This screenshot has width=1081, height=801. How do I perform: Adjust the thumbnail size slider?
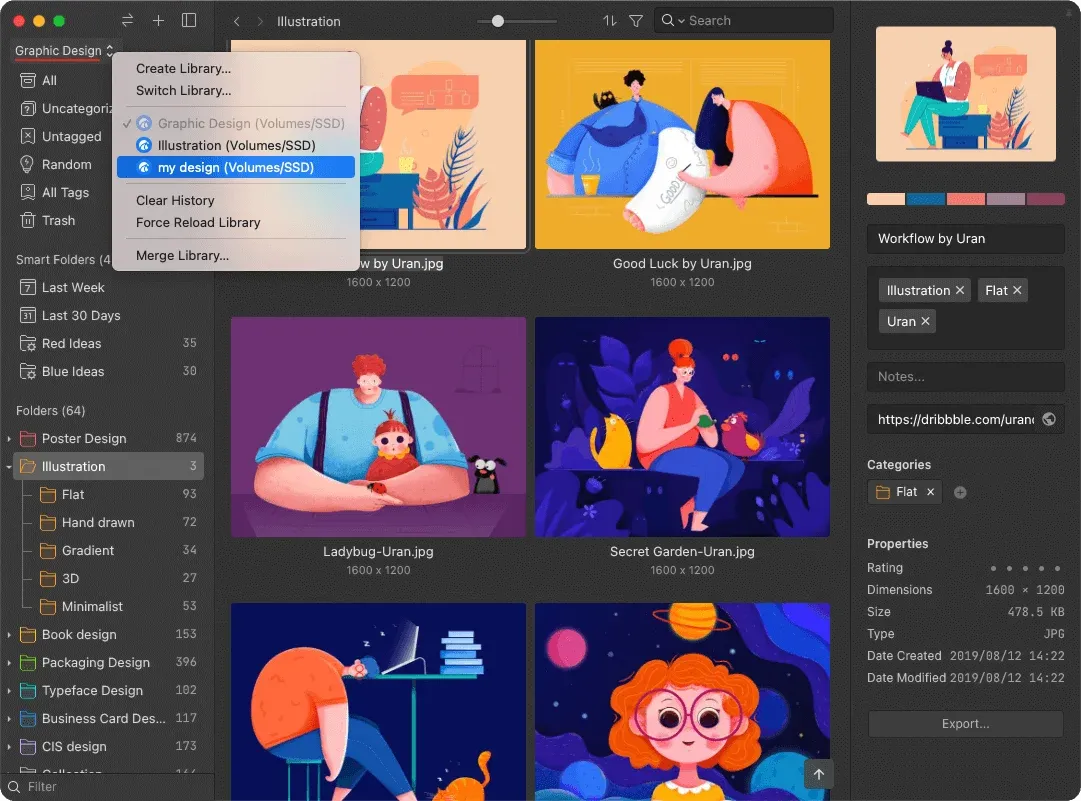pos(498,21)
